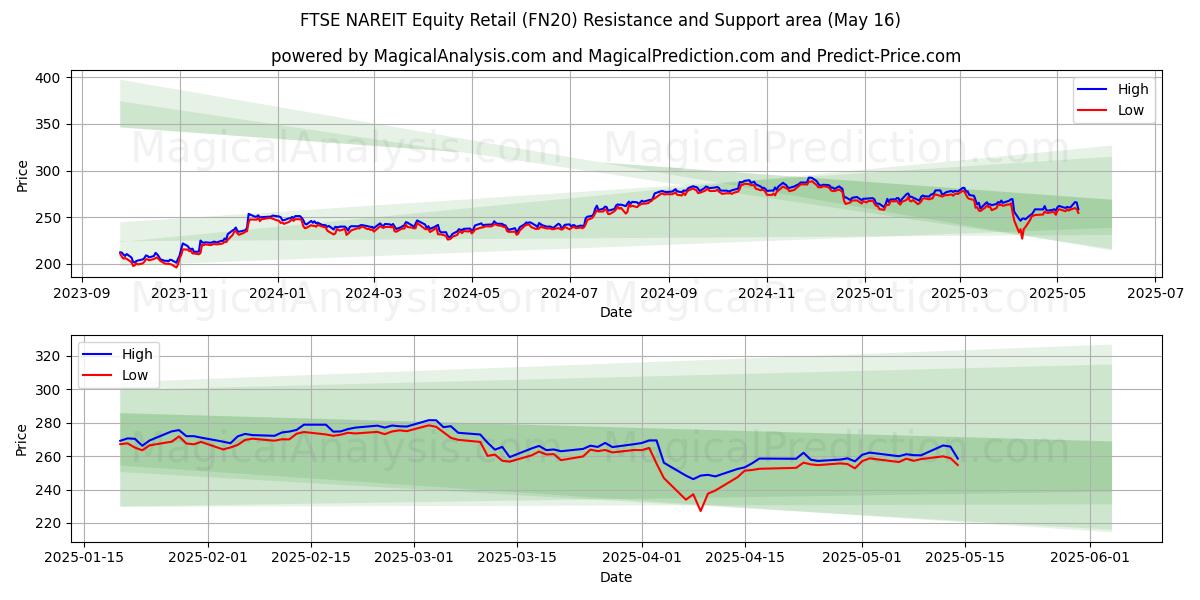Click the 'Price' y-axis label of bottom chart
Viewport: 1200px width, 600px height.
[x=22, y=440]
